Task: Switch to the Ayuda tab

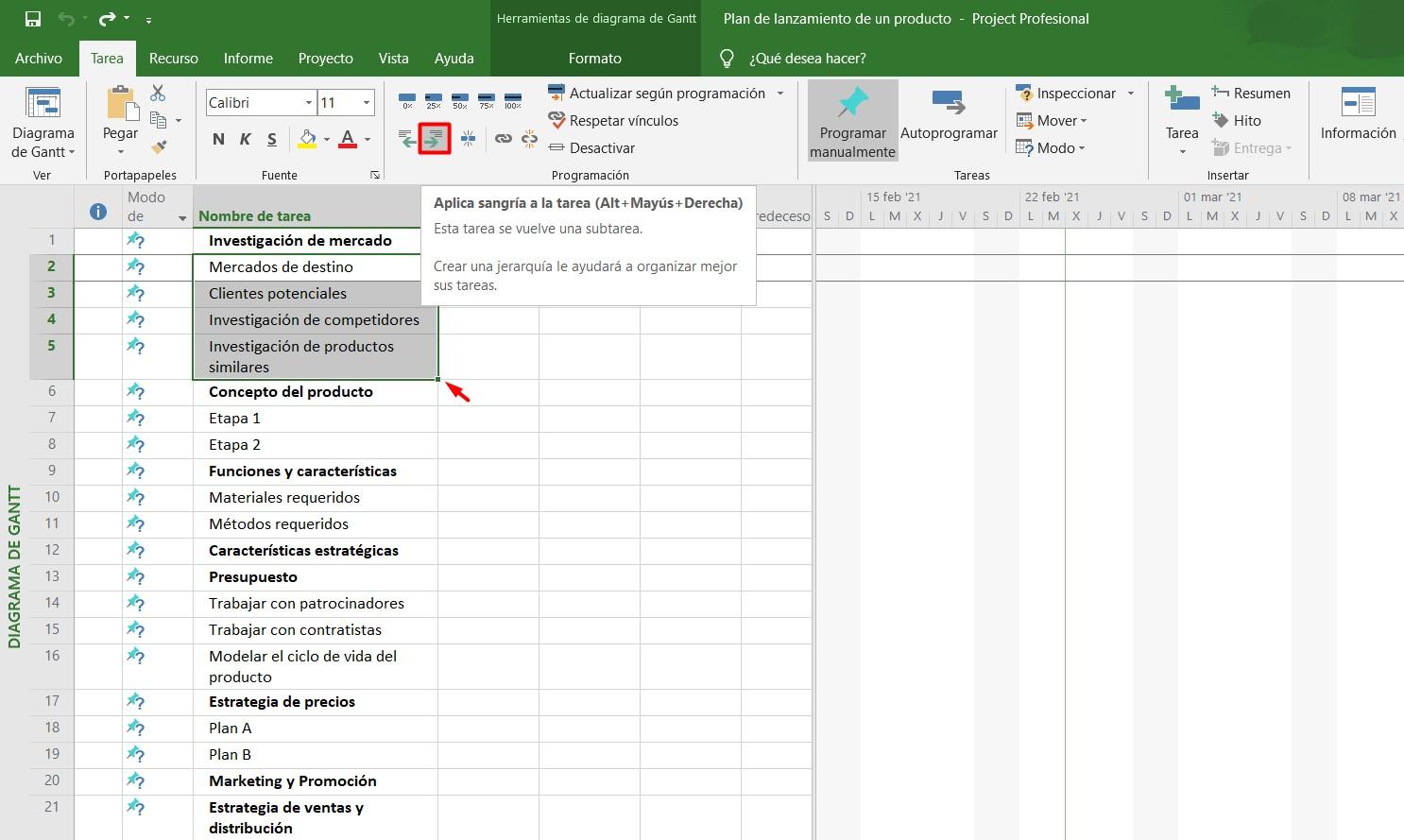Action: [x=454, y=59]
